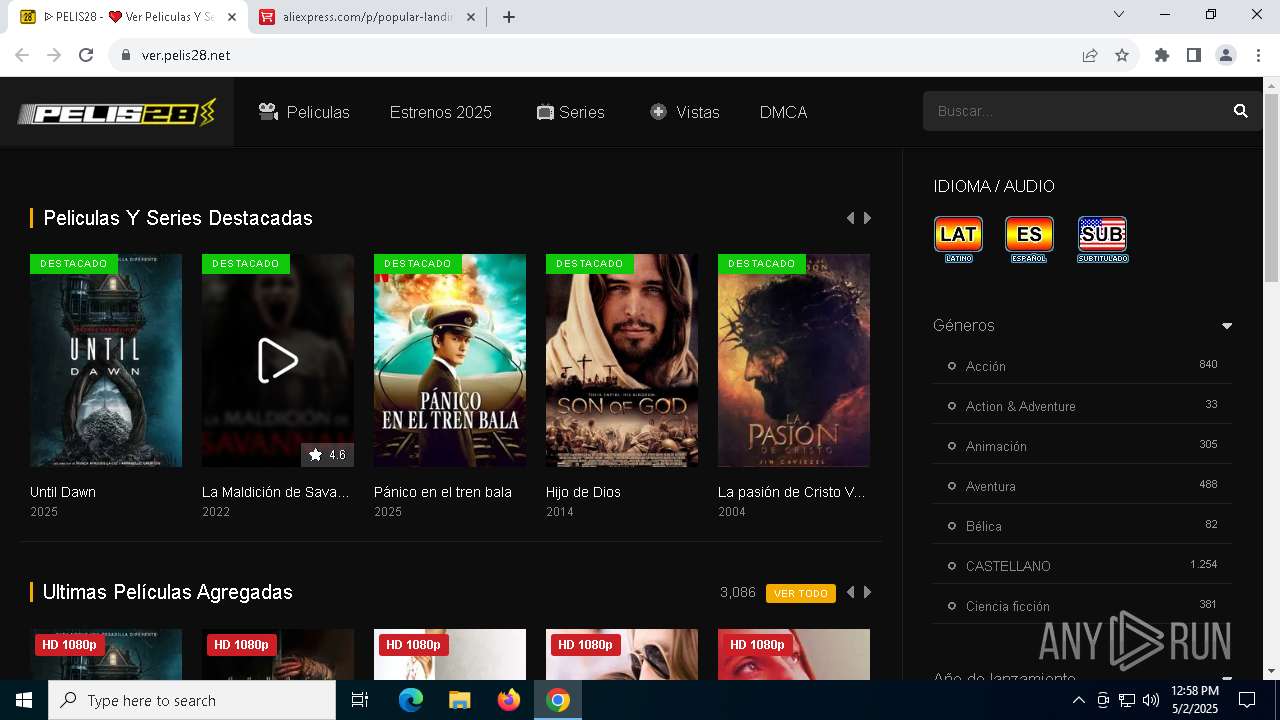Select ES Español audio icon

pos(1029,239)
